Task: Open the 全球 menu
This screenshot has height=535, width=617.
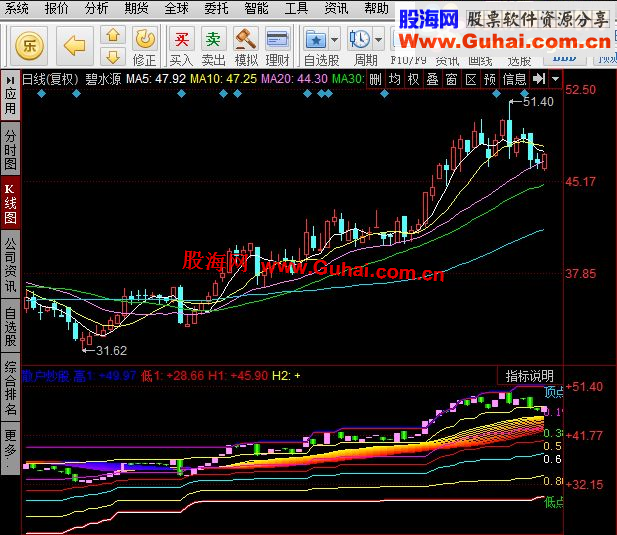Action: pos(176,8)
